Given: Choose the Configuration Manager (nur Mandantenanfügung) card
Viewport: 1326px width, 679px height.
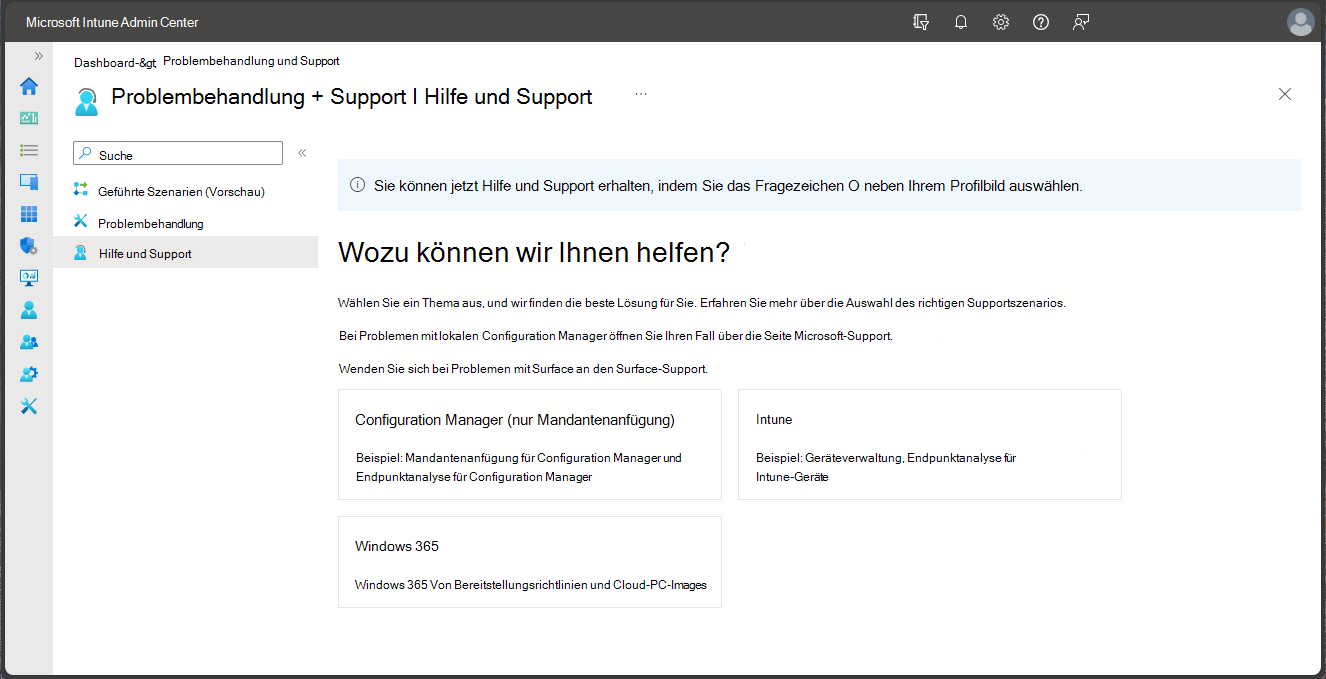Looking at the screenshot, I should 530,444.
